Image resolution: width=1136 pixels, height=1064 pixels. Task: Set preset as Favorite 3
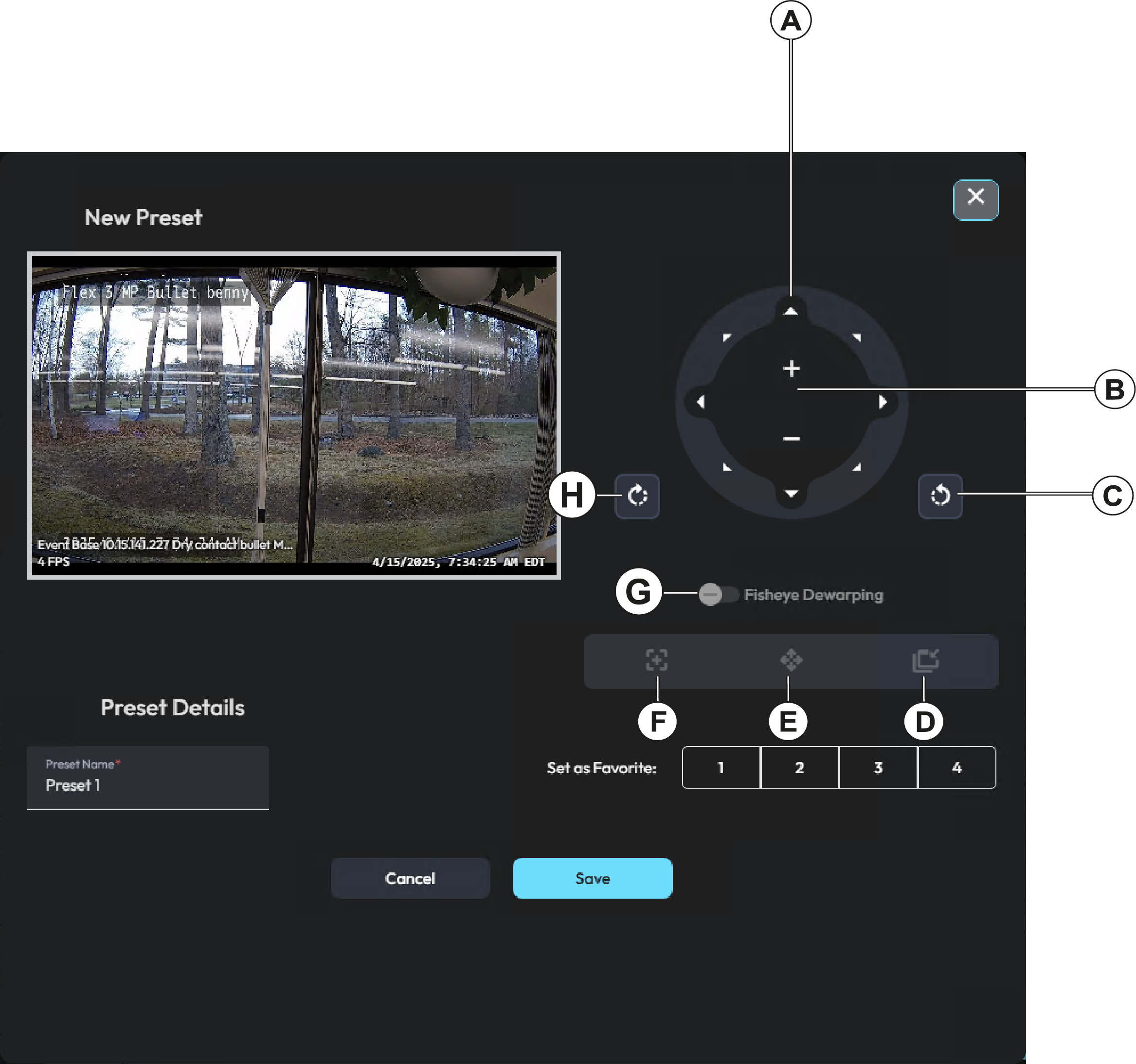(878, 767)
